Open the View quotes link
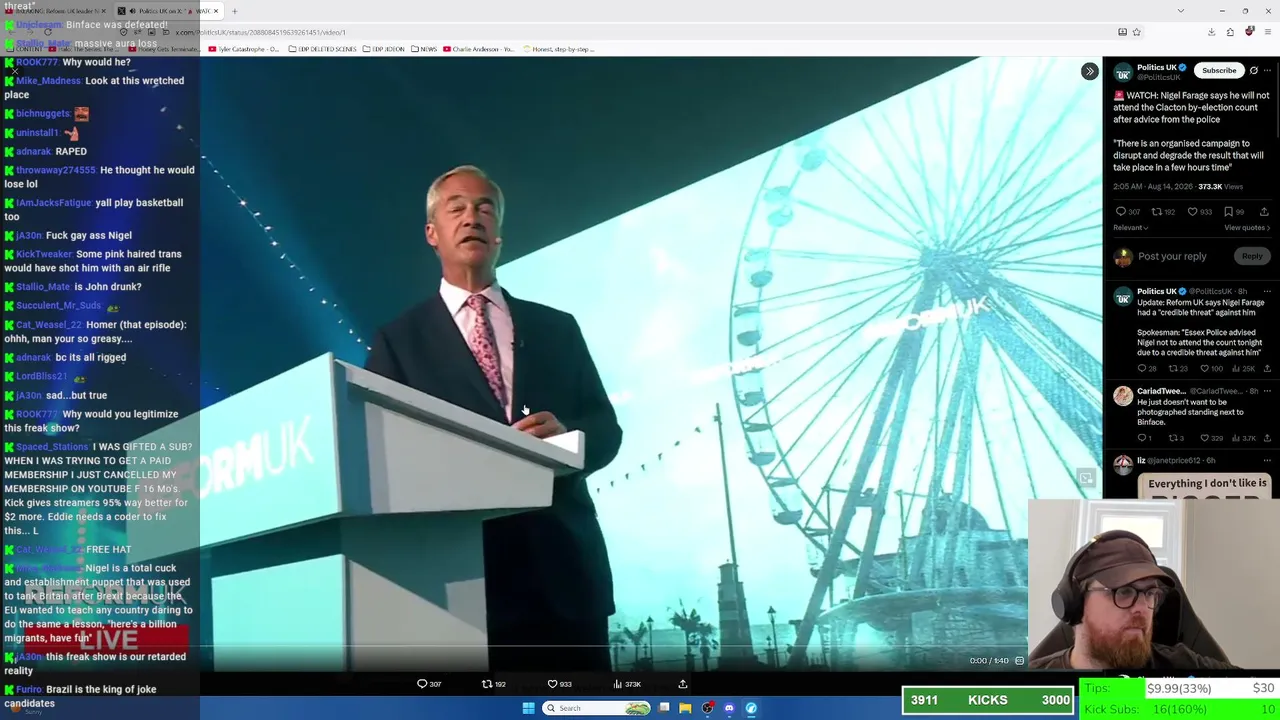Screen dimensions: 1280x720 click(x=1246, y=228)
